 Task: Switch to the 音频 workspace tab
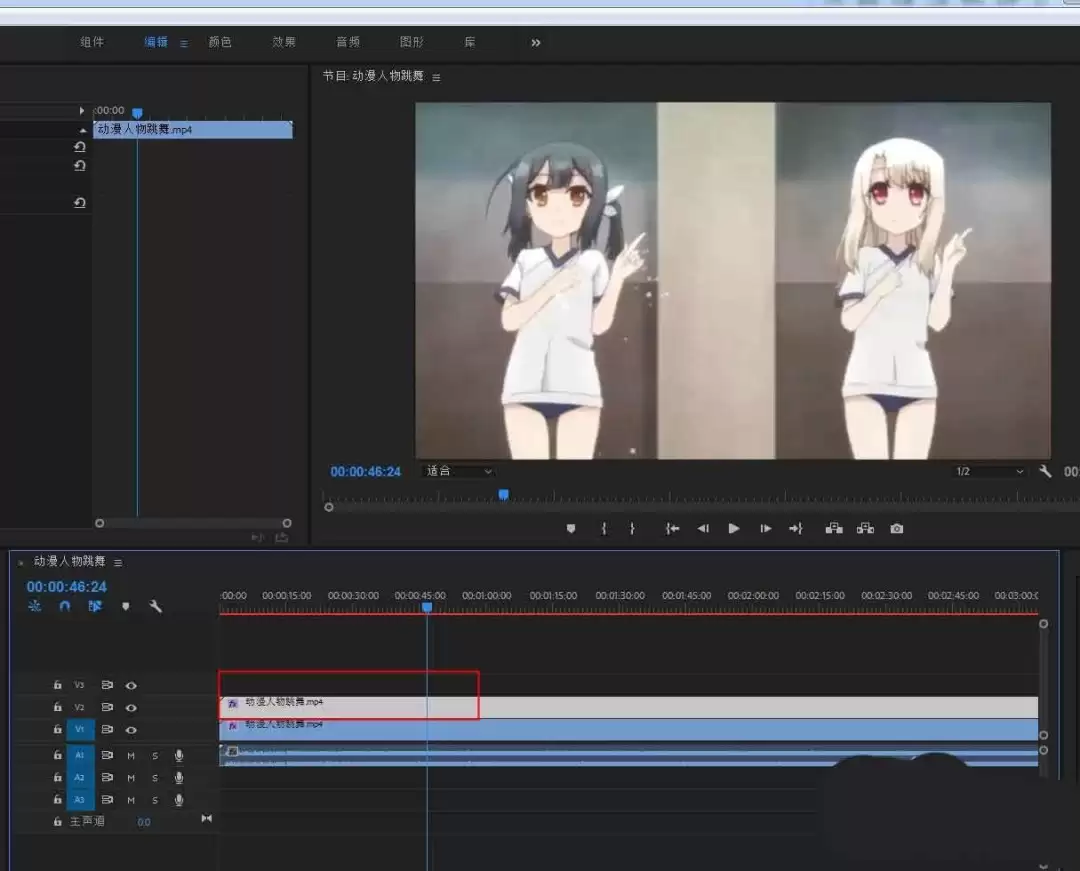click(348, 42)
